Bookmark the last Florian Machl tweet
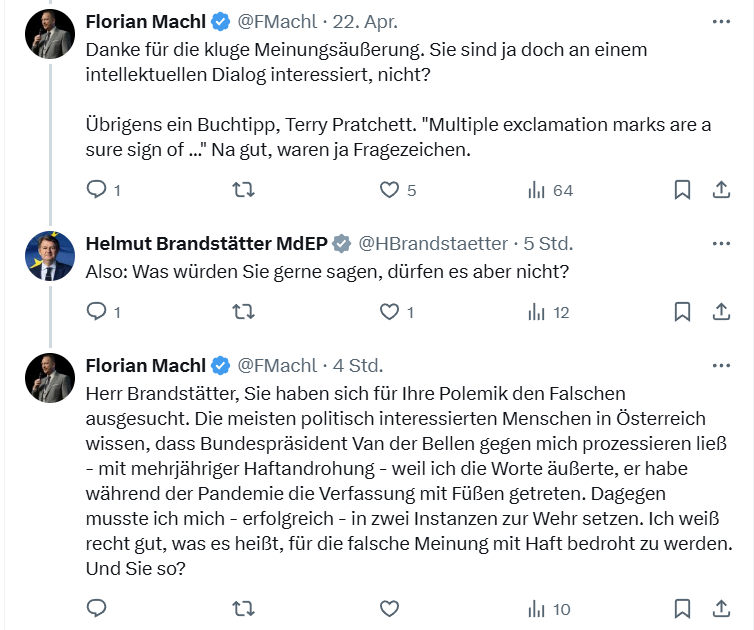The image size is (754, 630). [x=682, y=608]
